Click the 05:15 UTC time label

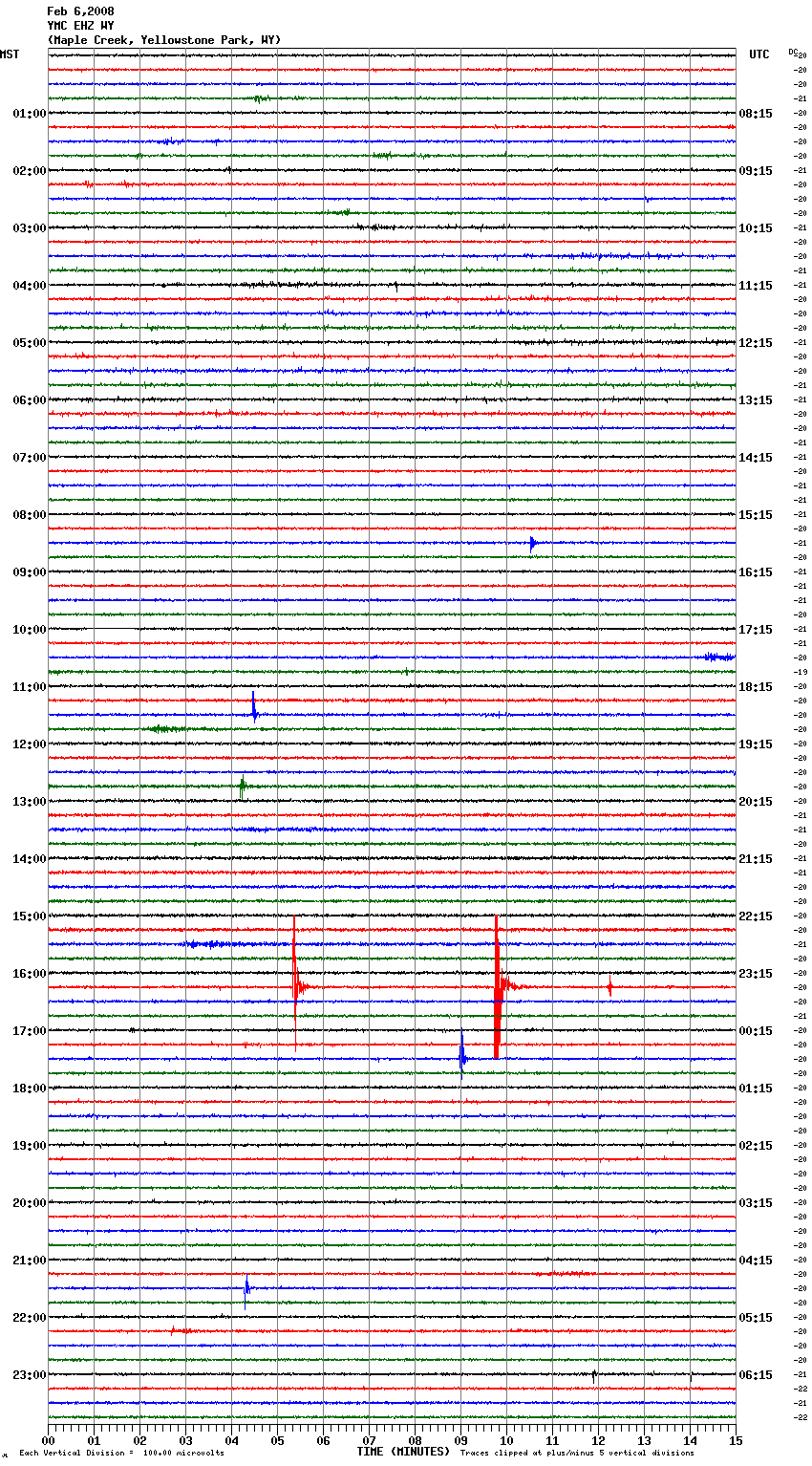click(756, 1318)
